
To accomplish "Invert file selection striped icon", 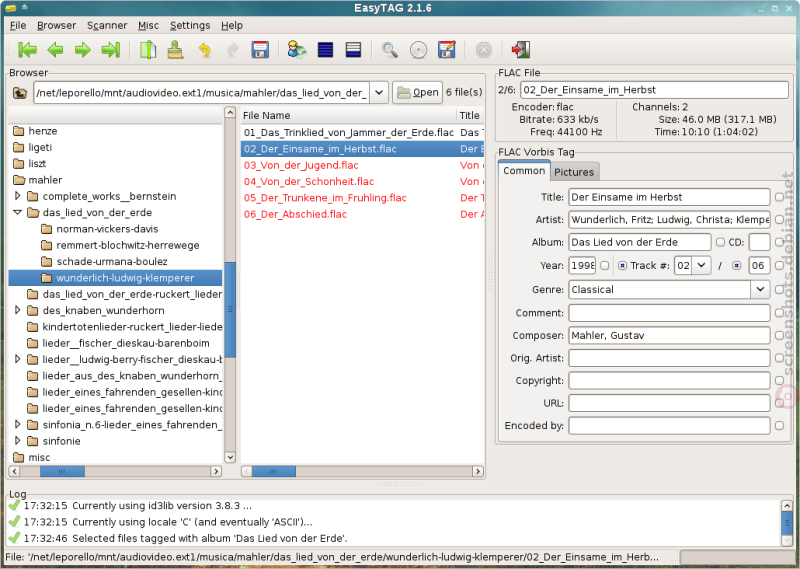I will tap(353, 50).
